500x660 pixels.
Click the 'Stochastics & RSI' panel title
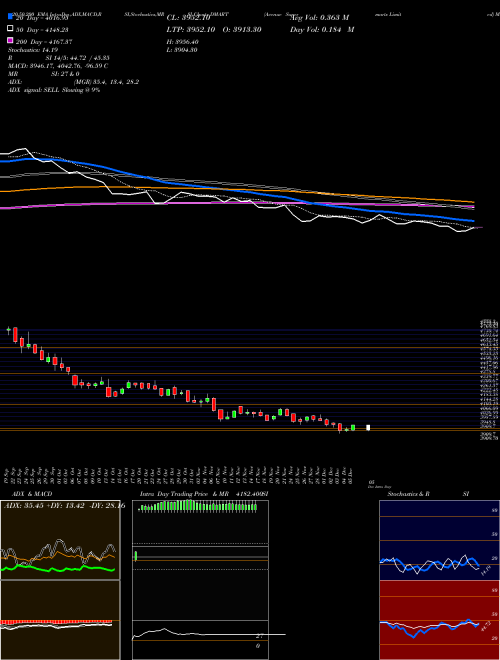[428, 494]
